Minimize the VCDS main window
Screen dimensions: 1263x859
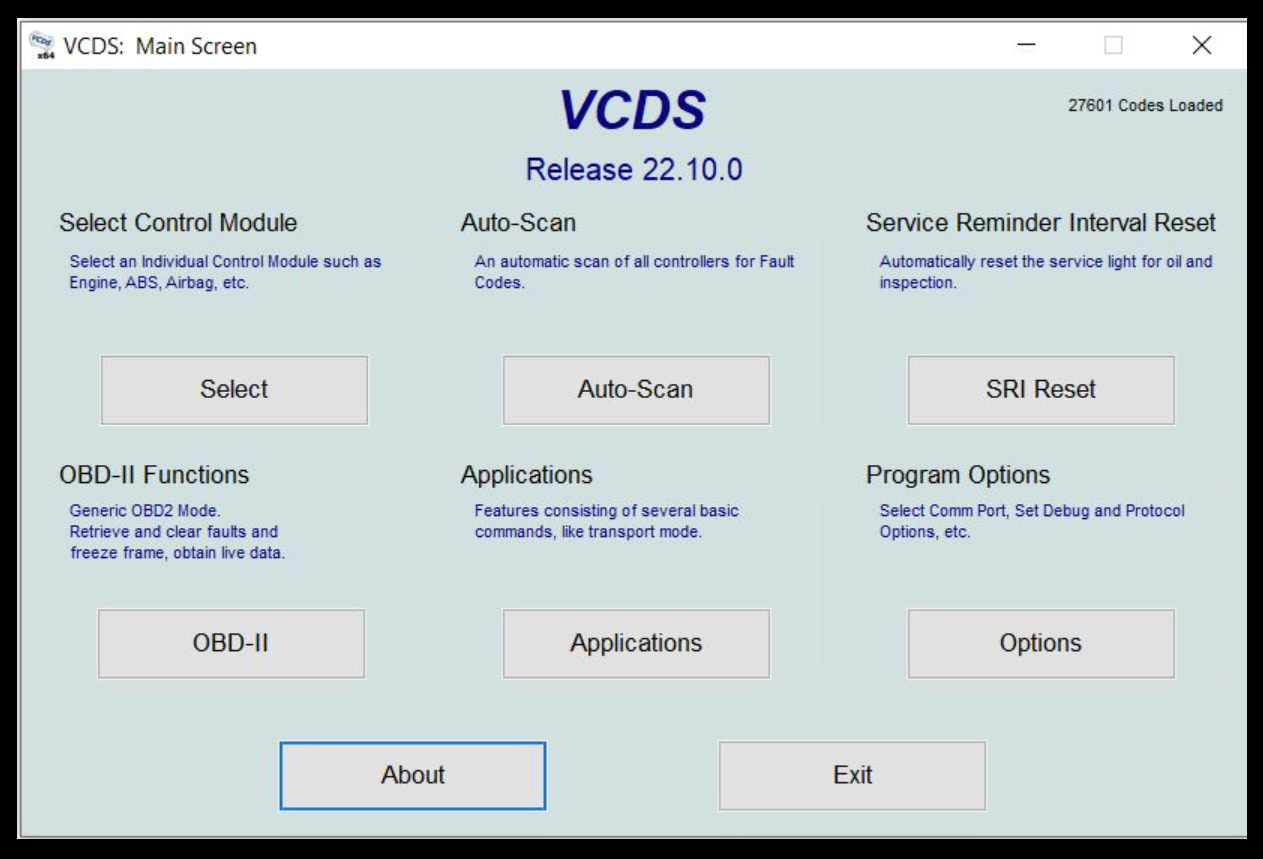1026,45
